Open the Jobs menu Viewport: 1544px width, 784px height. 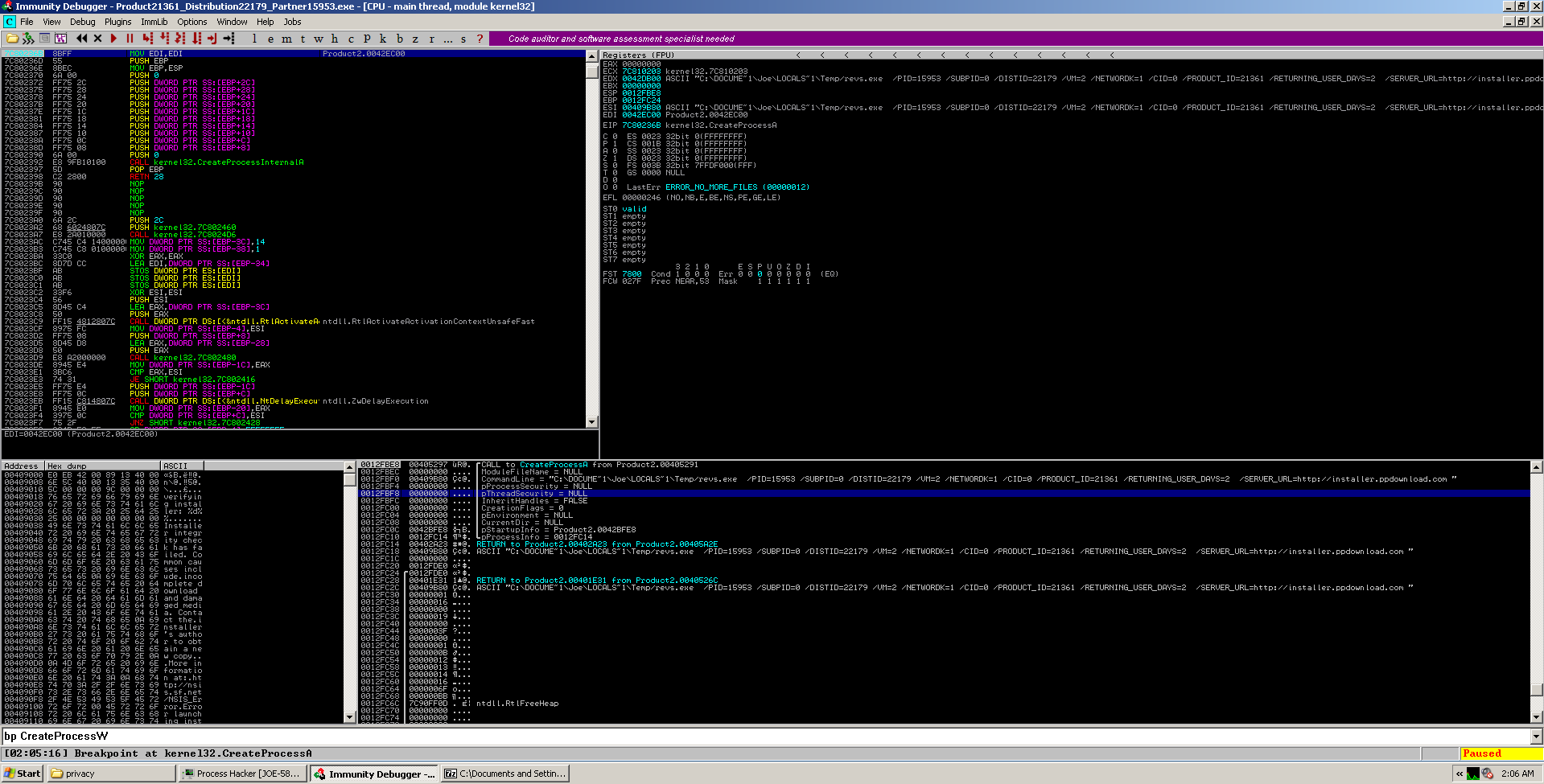pos(292,22)
